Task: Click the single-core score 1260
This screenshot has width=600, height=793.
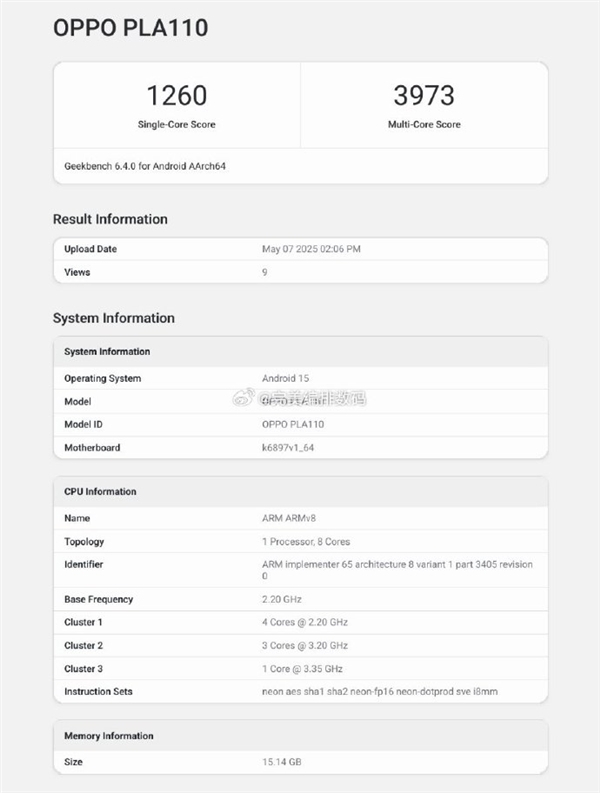Action: click(176, 96)
